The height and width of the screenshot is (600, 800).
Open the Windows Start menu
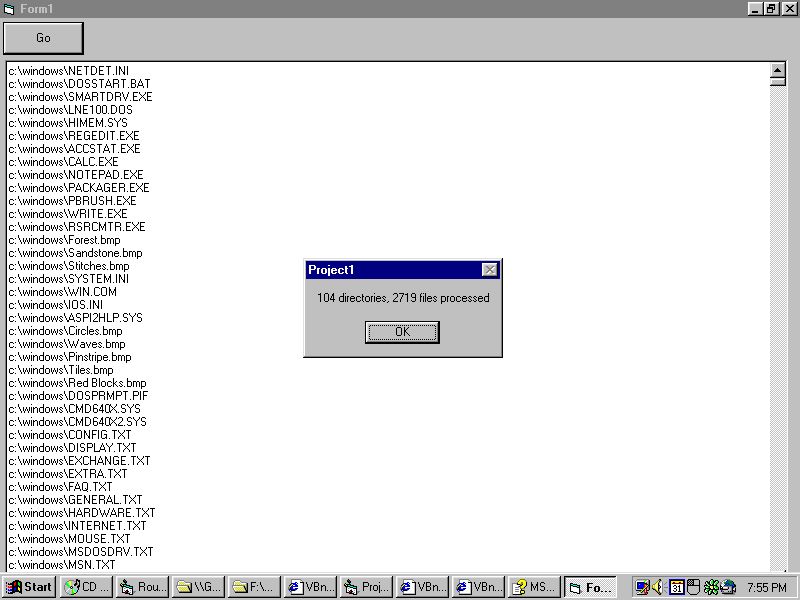pos(29,587)
